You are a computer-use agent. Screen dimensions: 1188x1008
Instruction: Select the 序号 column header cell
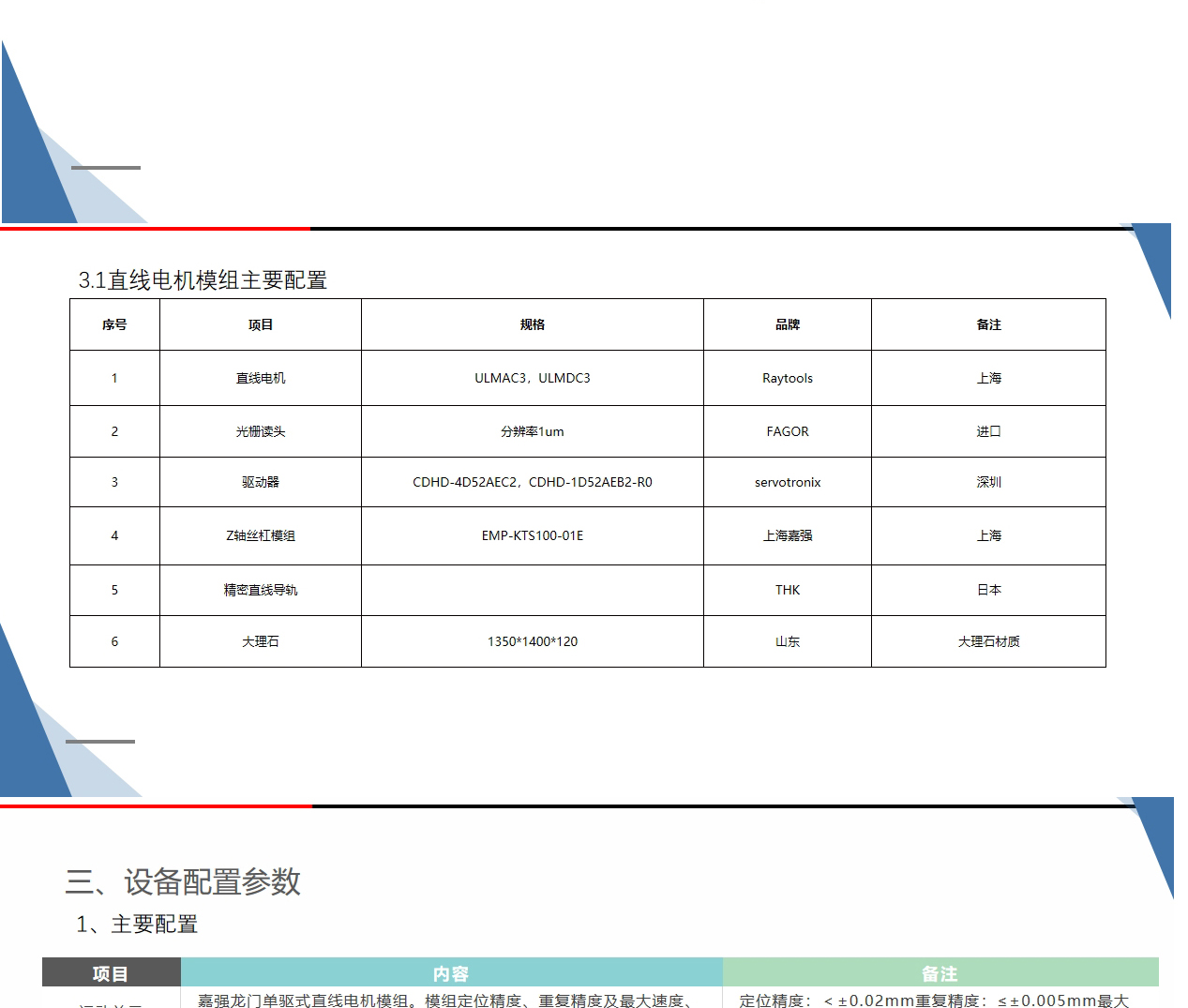[x=114, y=324]
